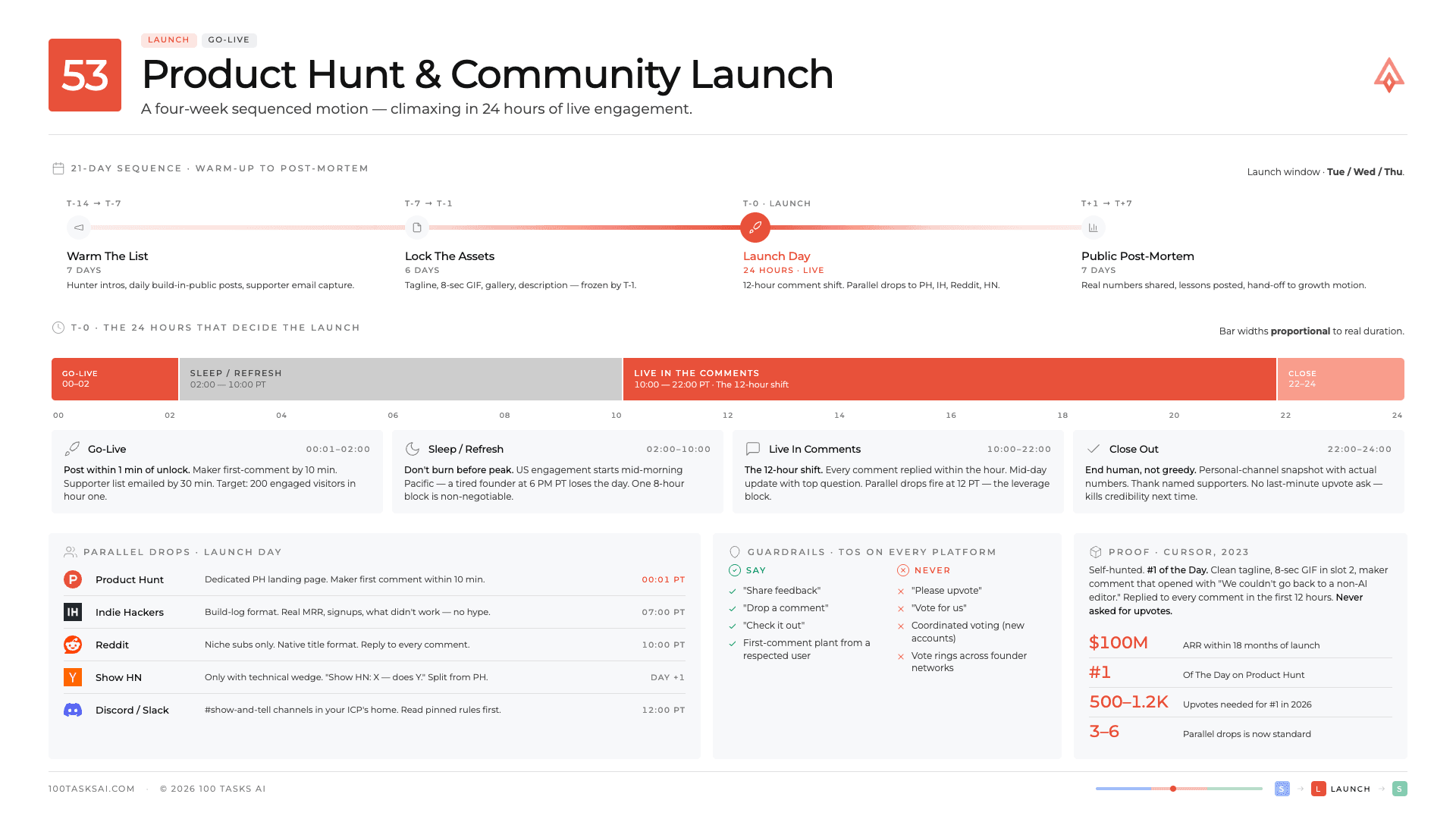Click the logo in the top-right corner

(1389, 75)
